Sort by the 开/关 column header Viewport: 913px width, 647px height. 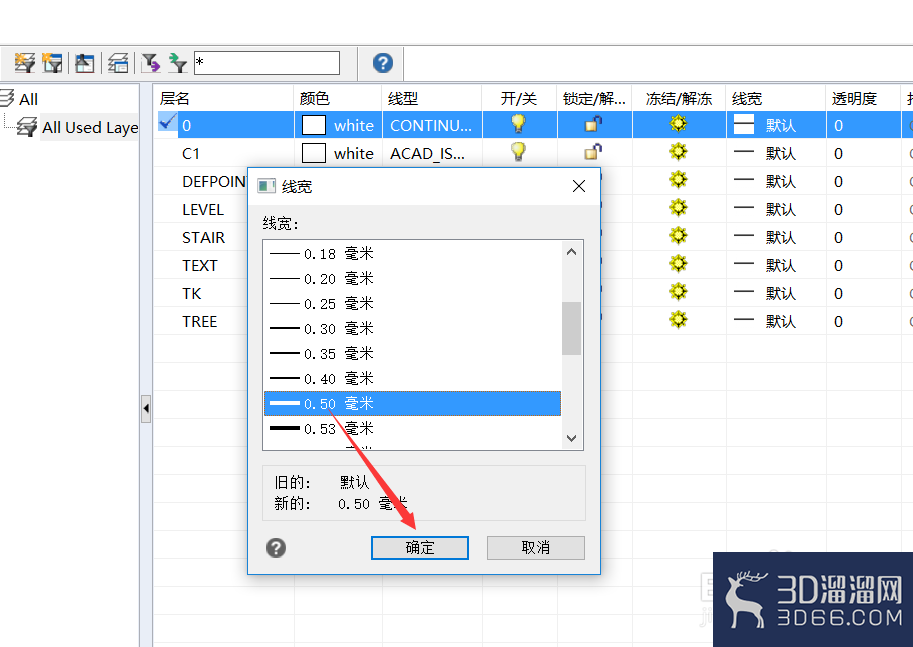coord(519,98)
